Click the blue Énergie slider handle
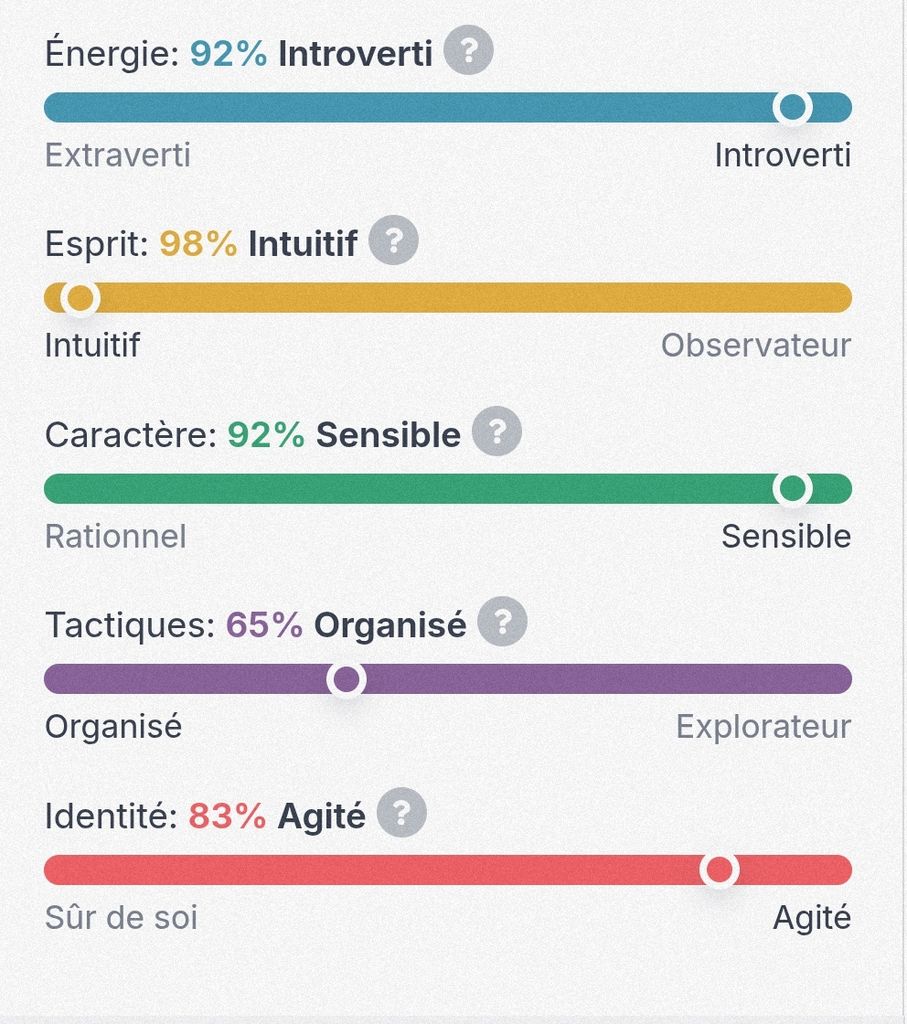This screenshot has width=907, height=1024. pos(792,107)
